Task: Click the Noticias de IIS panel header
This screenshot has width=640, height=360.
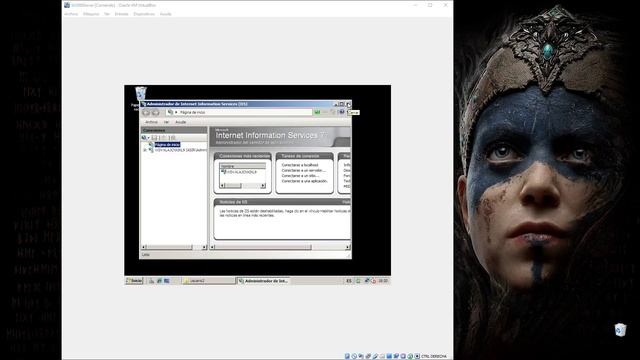Action: (x=282, y=202)
